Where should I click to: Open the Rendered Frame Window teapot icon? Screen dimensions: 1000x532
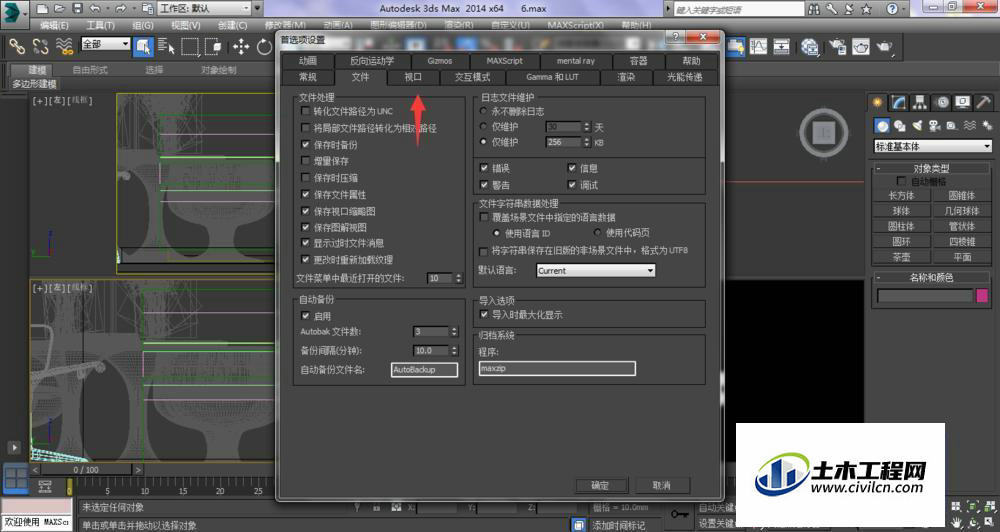(x=861, y=47)
